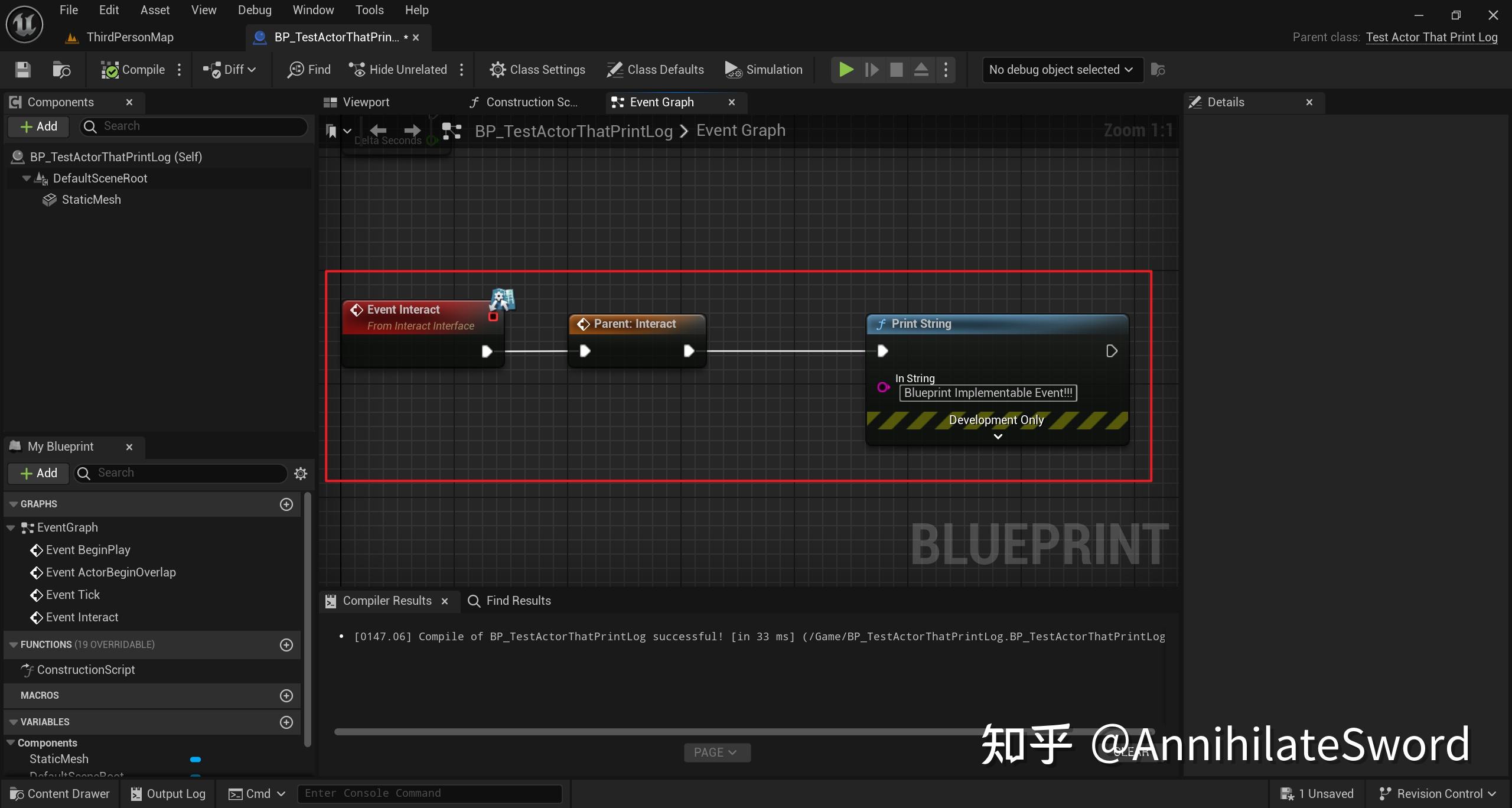Open the debug object selection dropdown
This screenshot has height=808, width=1512.
pyautogui.click(x=1061, y=70)
